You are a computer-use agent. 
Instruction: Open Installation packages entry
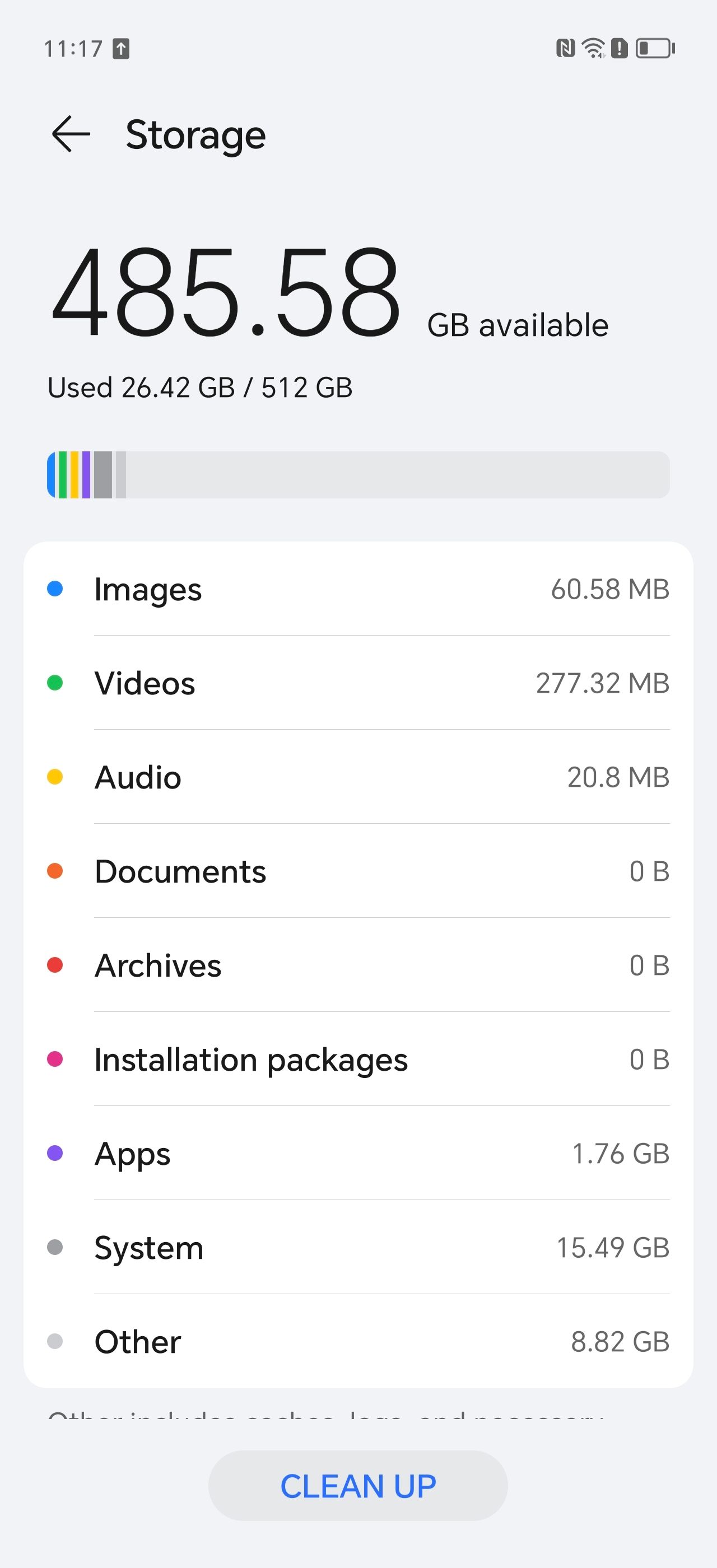pyautogui.click(x=358, y=1059)
